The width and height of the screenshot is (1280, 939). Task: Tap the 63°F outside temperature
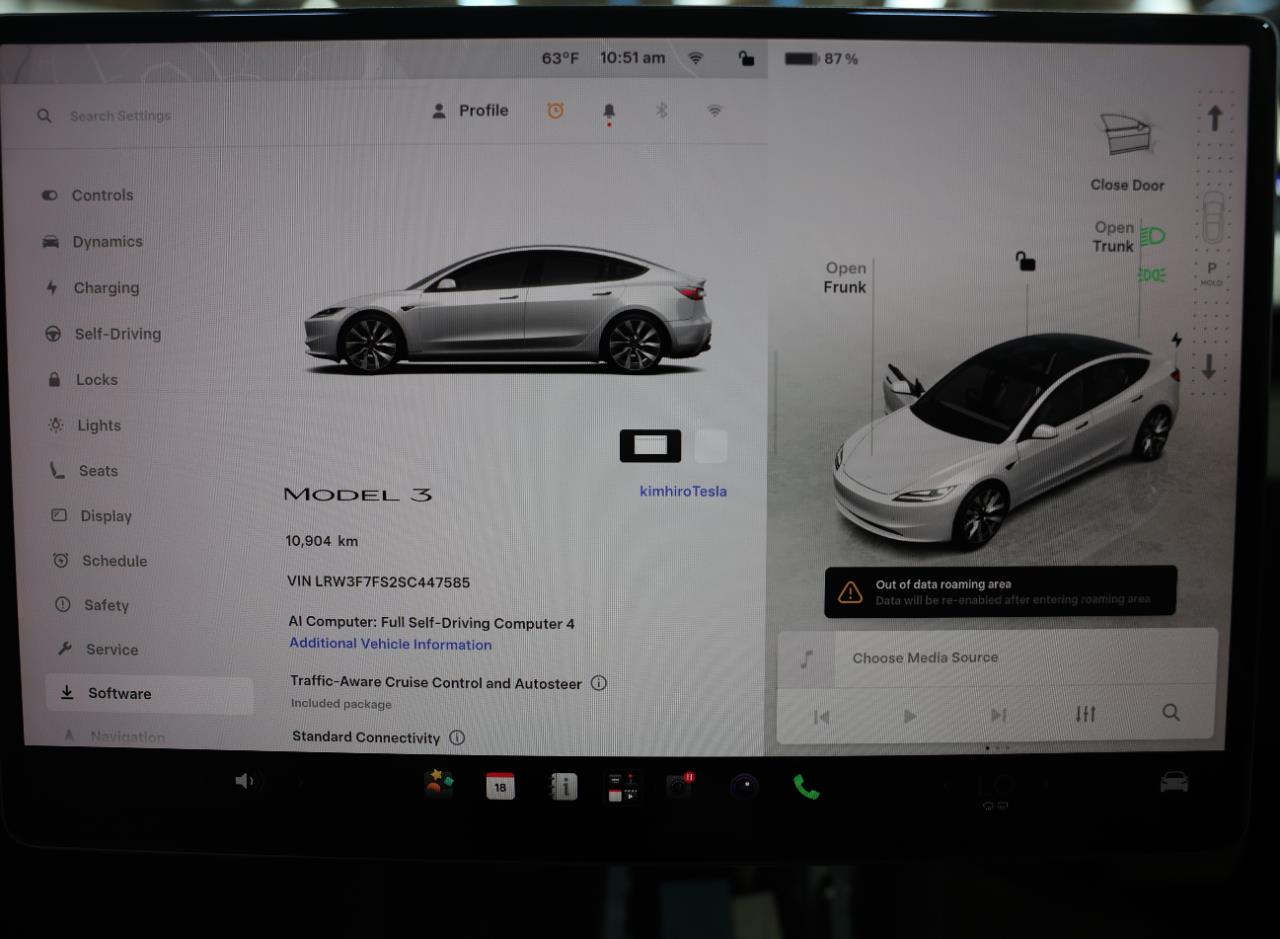(x=560, y=58)
